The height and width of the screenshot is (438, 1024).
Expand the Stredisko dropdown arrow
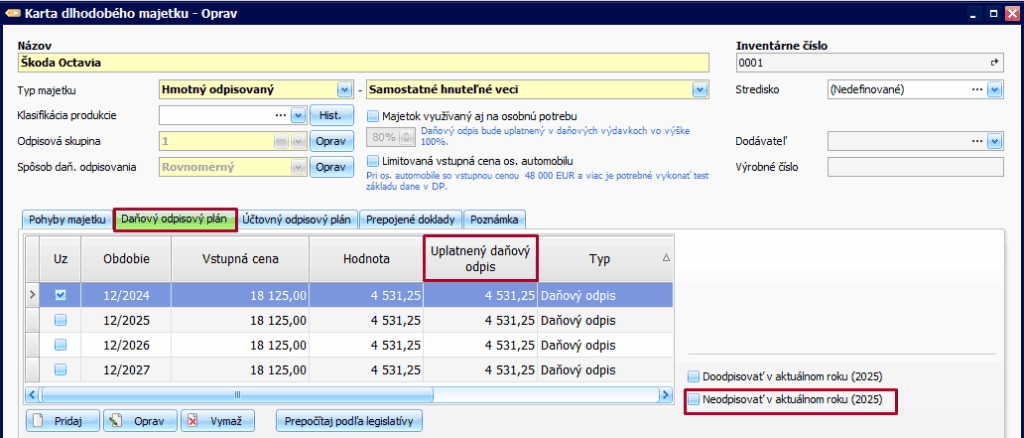pyautogui.click(x=994, y=89)
